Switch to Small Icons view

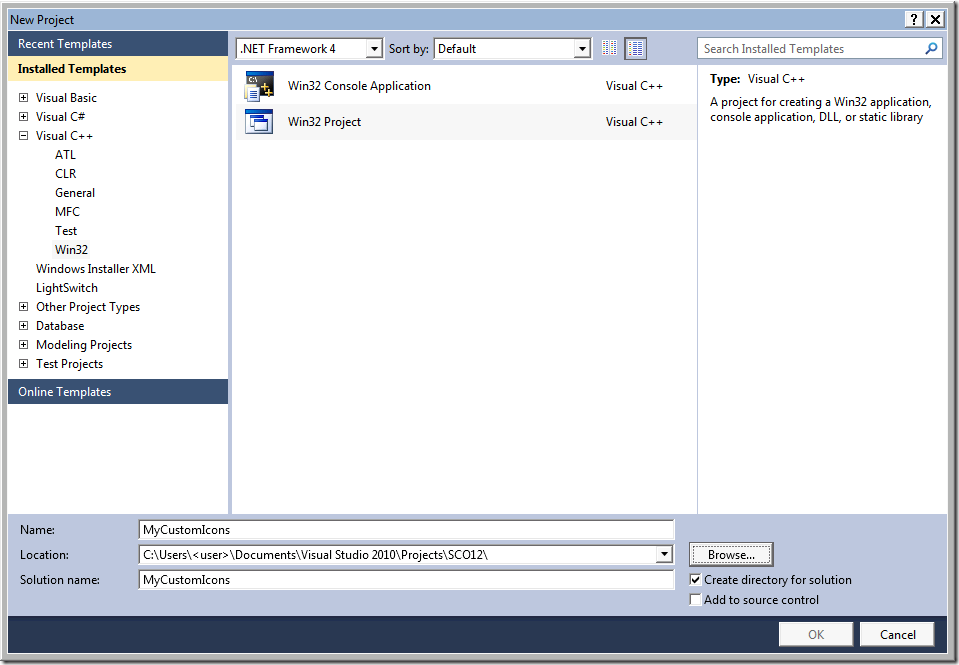[x=610, y=47]
